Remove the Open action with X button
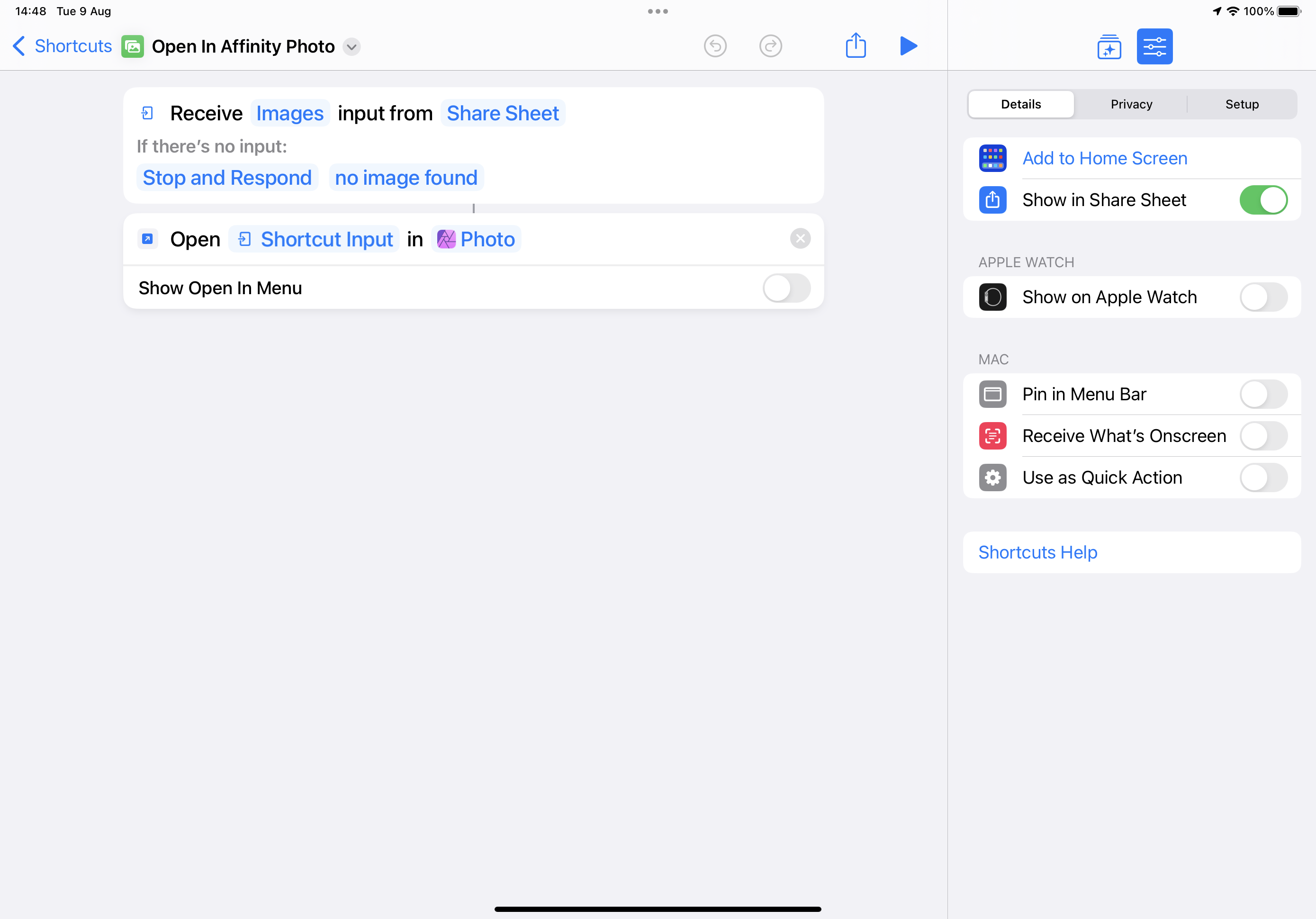The image size is (1316, 919). [800, 238]
